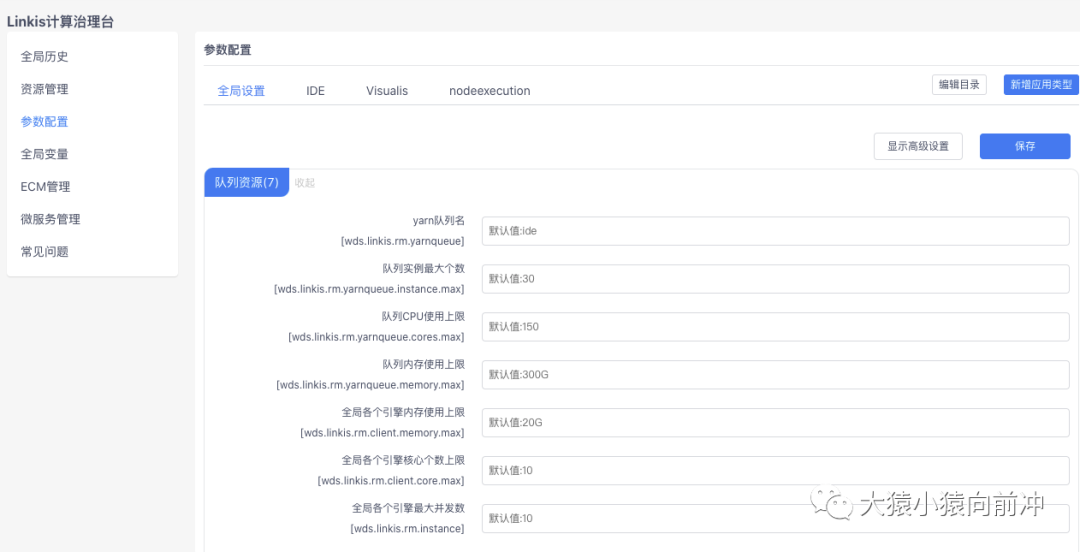Click 编辑目录 button

pyautogui.click(x=959, y=85)
